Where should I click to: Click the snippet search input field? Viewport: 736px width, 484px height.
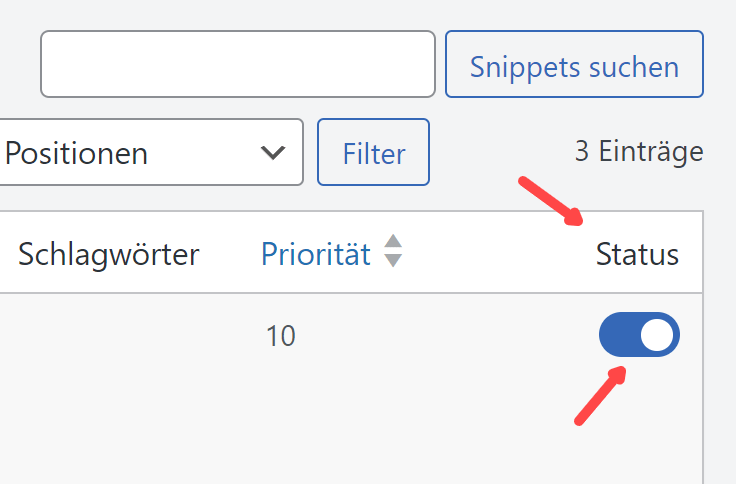[237, 65]
